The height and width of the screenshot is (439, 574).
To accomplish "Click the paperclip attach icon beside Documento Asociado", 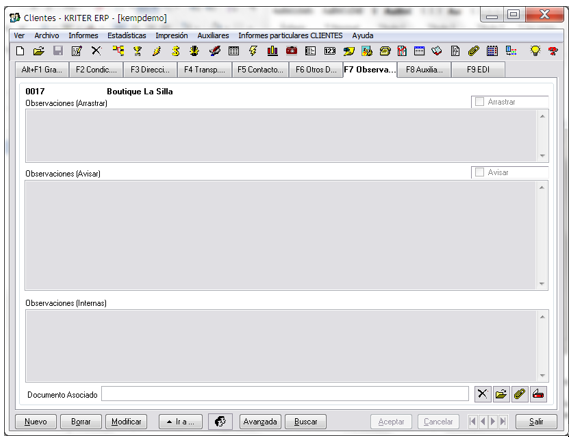I will point(519,394).
